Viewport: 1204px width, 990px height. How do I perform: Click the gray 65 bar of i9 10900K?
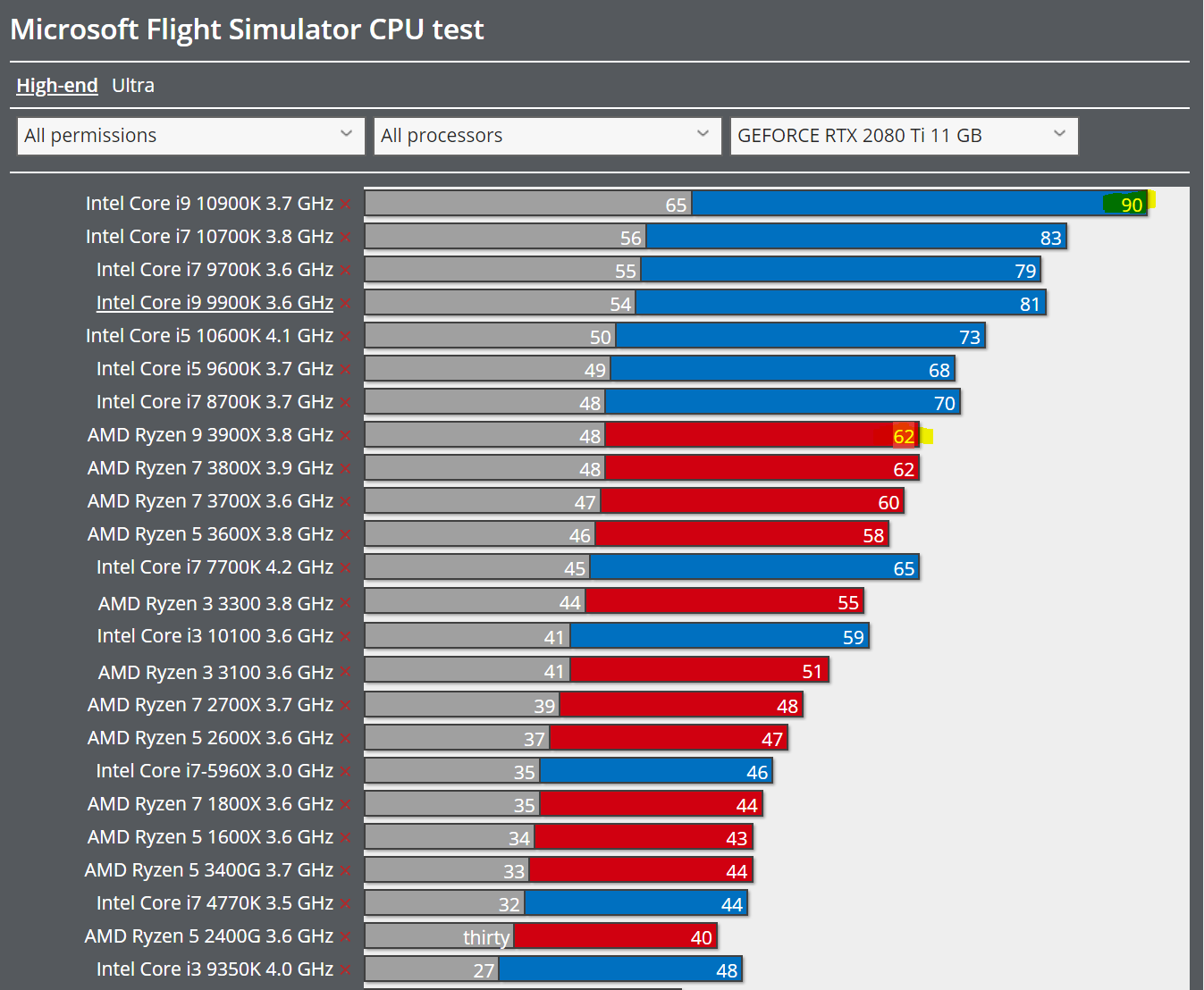[x=528, y=204]
